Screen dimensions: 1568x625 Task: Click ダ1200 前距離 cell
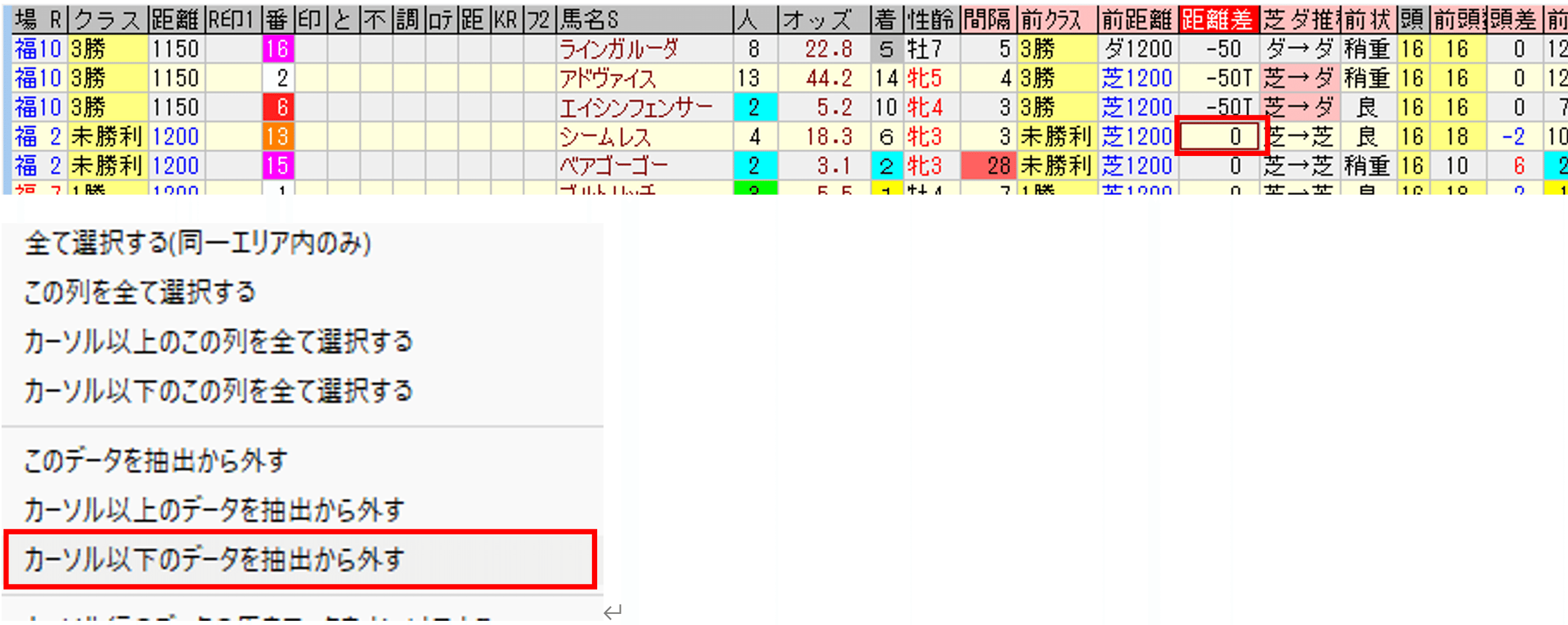click(x=1138, y=49)
